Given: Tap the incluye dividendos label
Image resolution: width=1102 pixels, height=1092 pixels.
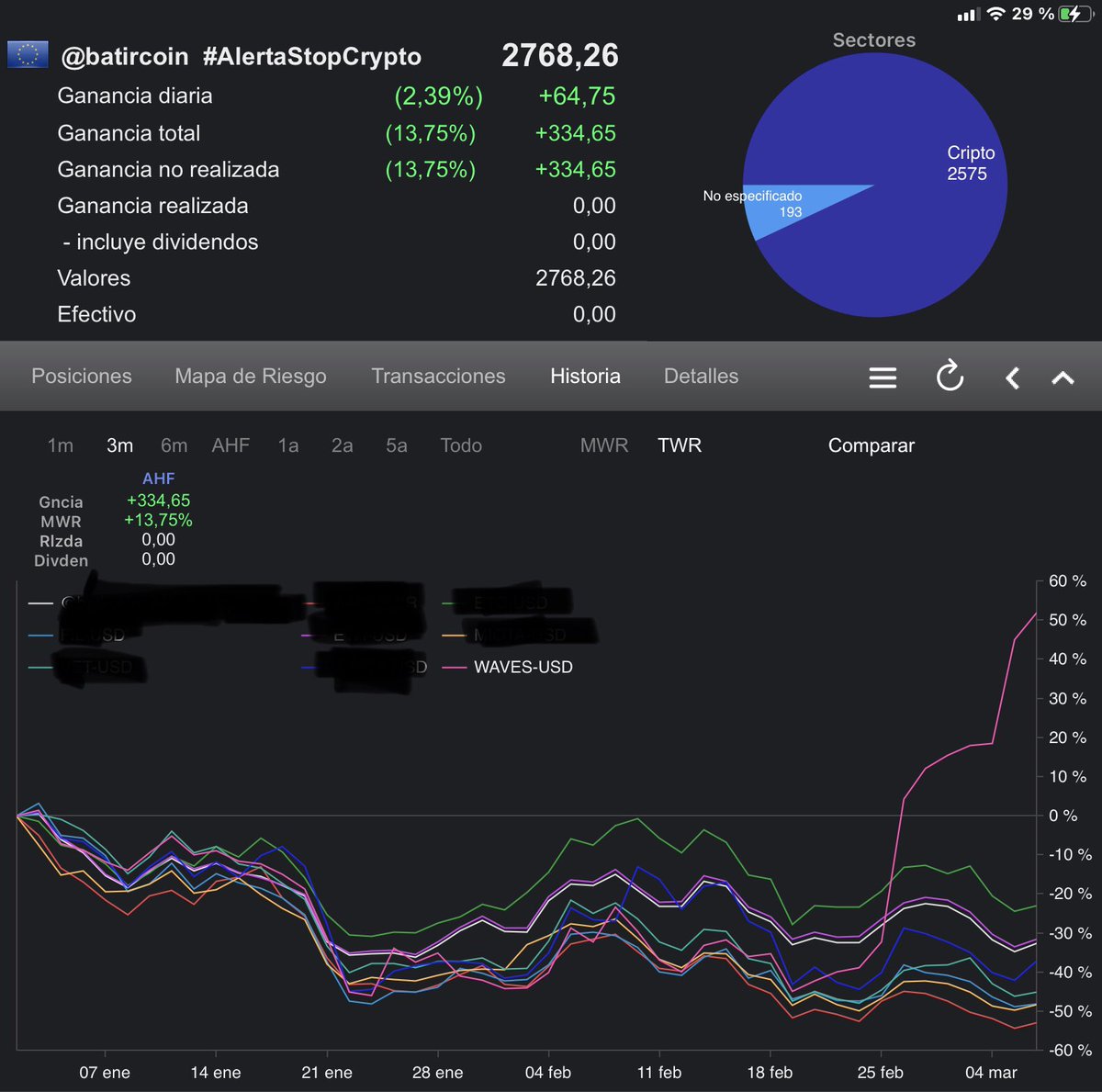Looking at the screenshot, I should point(161,242).
